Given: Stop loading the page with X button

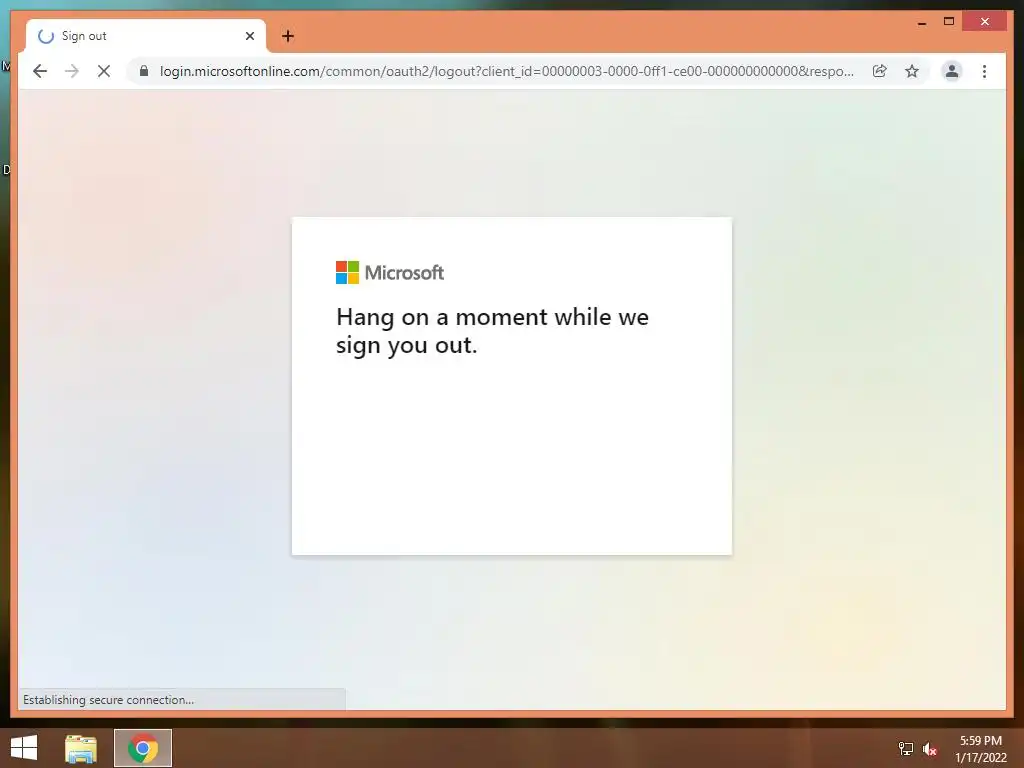Looking at the screenshot, I should tap(104, 71).
